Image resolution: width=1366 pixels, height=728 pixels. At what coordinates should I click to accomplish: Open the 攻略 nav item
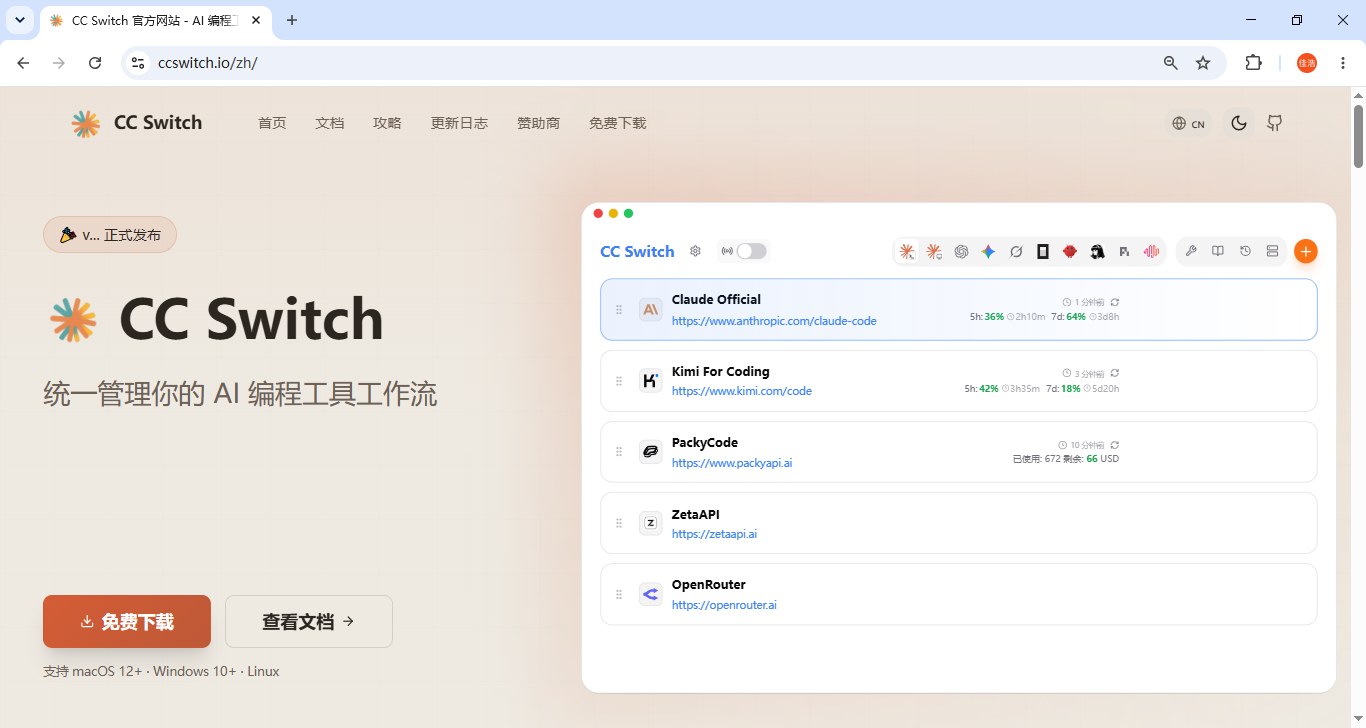(387, 123)
